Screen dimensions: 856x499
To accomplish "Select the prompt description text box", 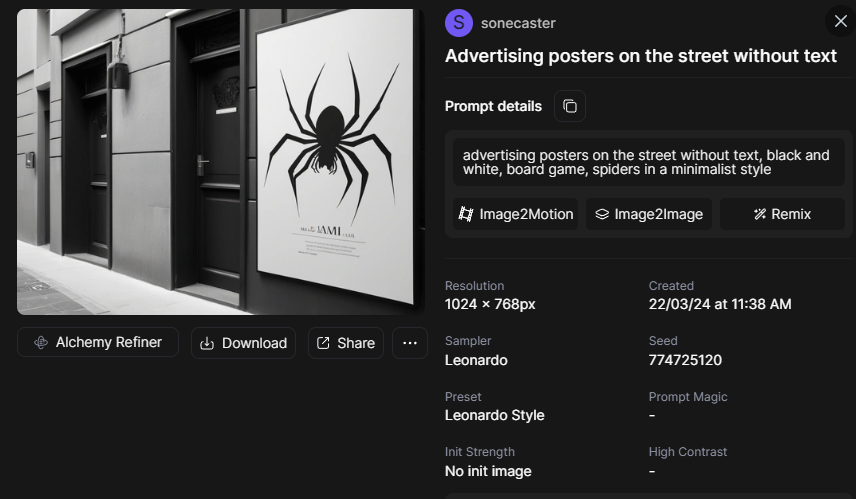I will click(646, 162).
